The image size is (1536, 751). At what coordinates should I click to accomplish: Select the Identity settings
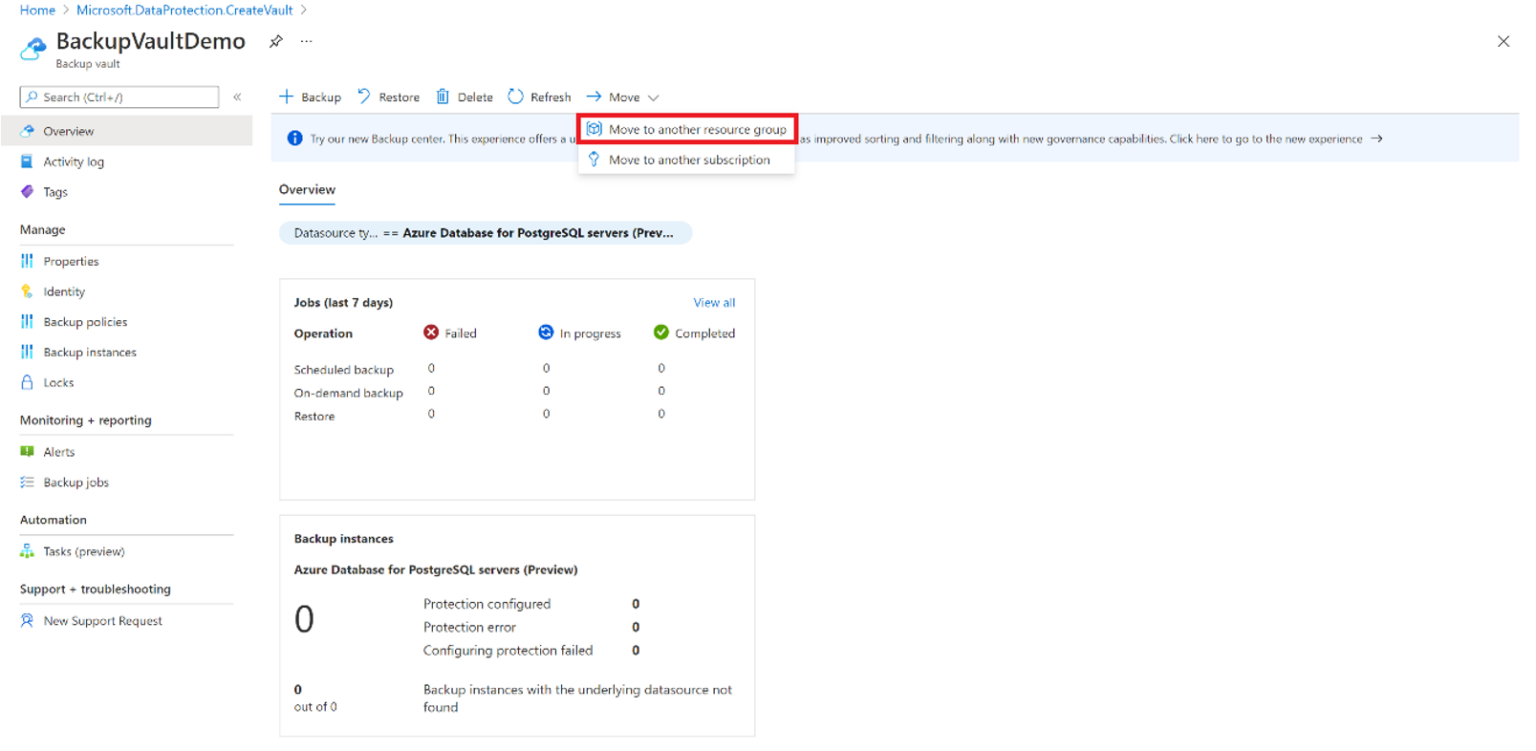[62, 291]
